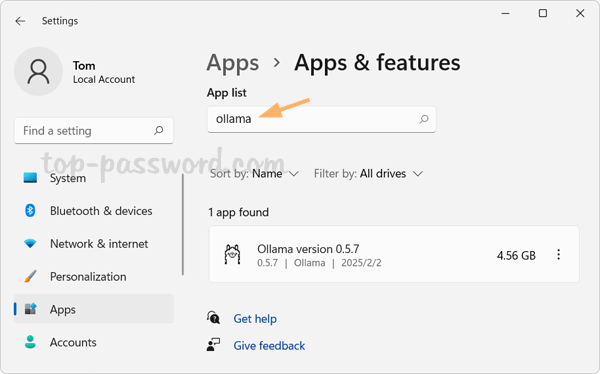This screenshot has width=600, height=374.
Task: Open Accounts settings
Action: pos(94,342)
